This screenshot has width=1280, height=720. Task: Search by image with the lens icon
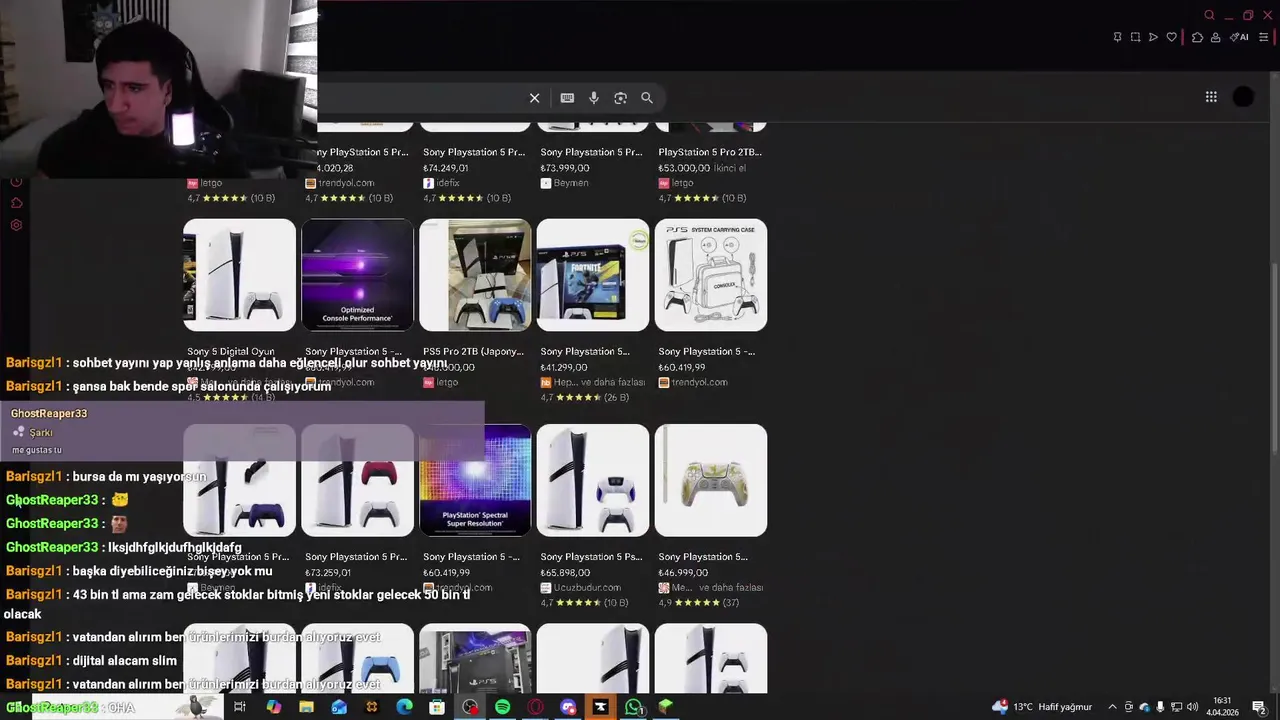620,98
